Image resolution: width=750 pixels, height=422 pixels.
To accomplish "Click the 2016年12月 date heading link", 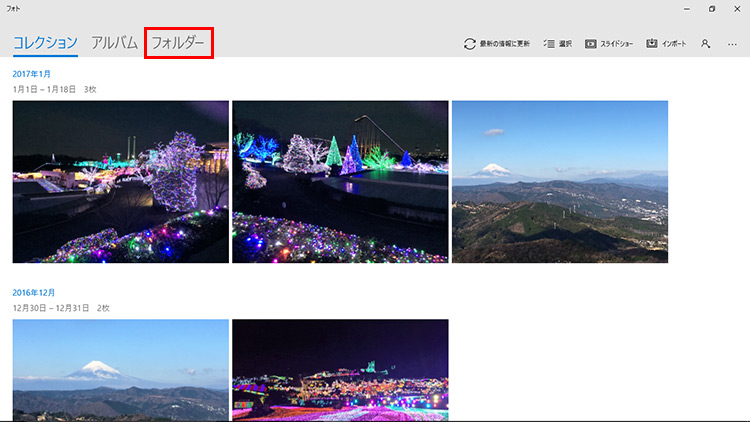I will 34,292.
